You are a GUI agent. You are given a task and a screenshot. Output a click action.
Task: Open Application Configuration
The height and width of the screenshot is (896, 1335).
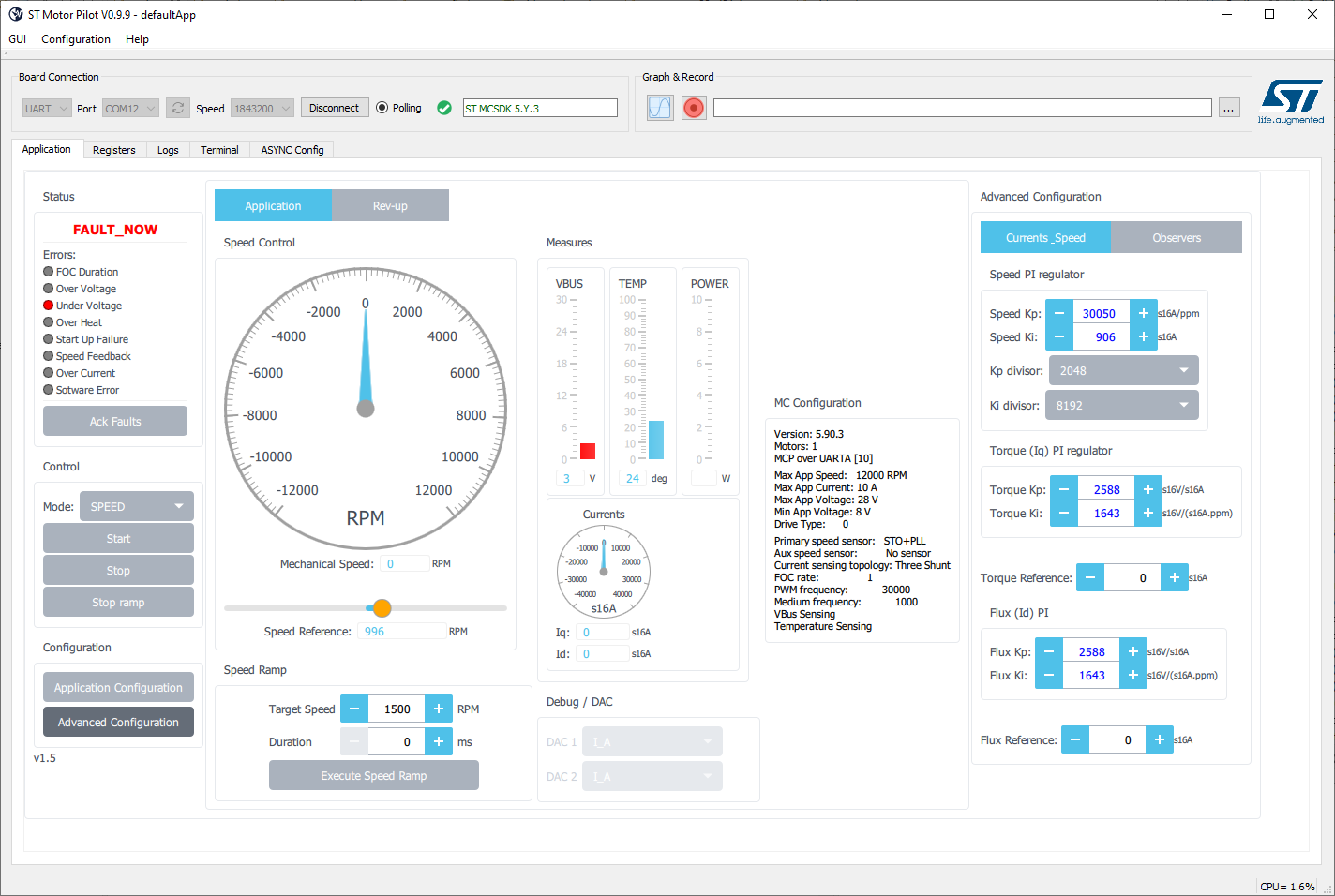point(118,687)
